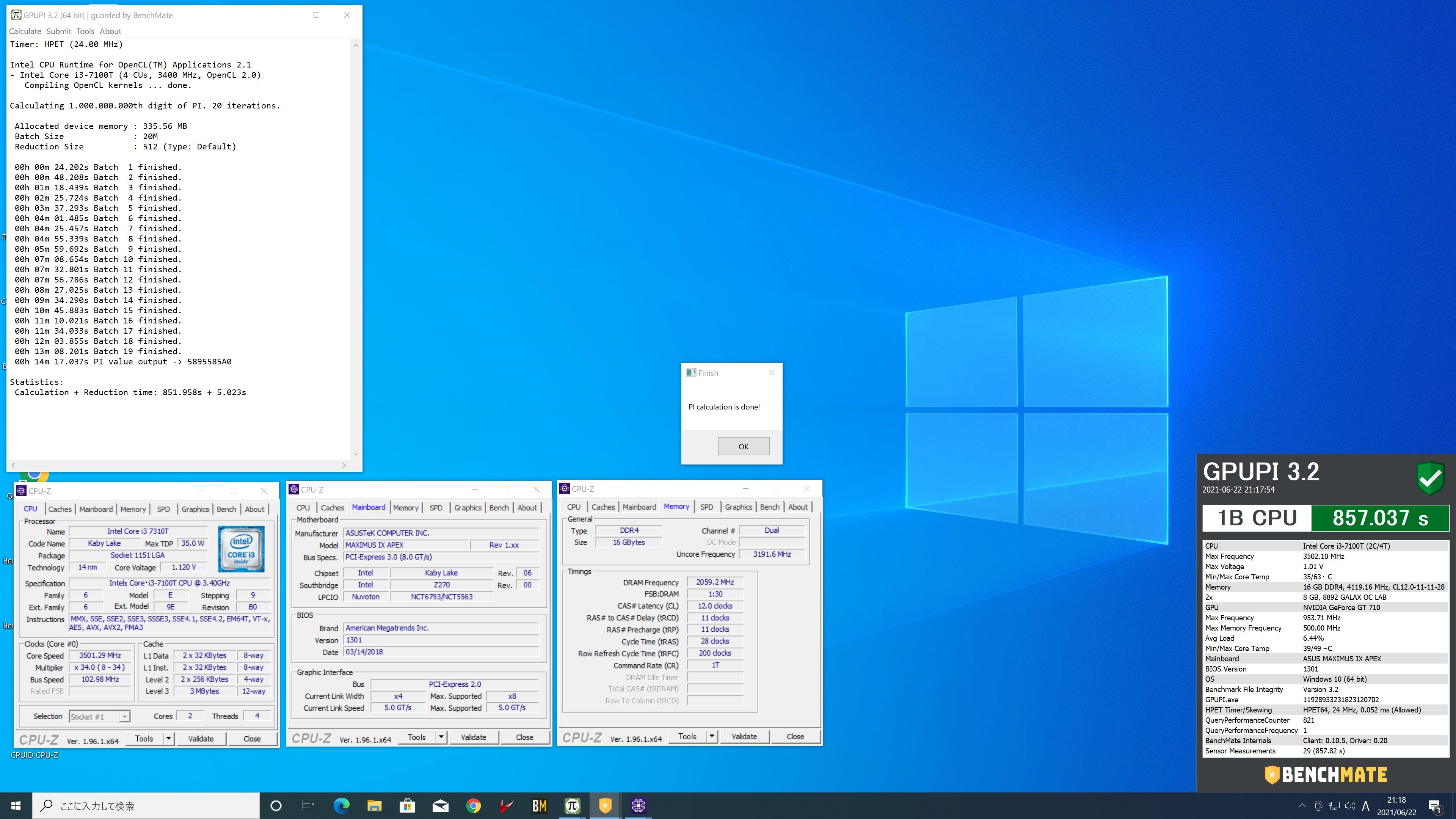
Task: Click the GPUPI window title icon
Action: point(16,15)
